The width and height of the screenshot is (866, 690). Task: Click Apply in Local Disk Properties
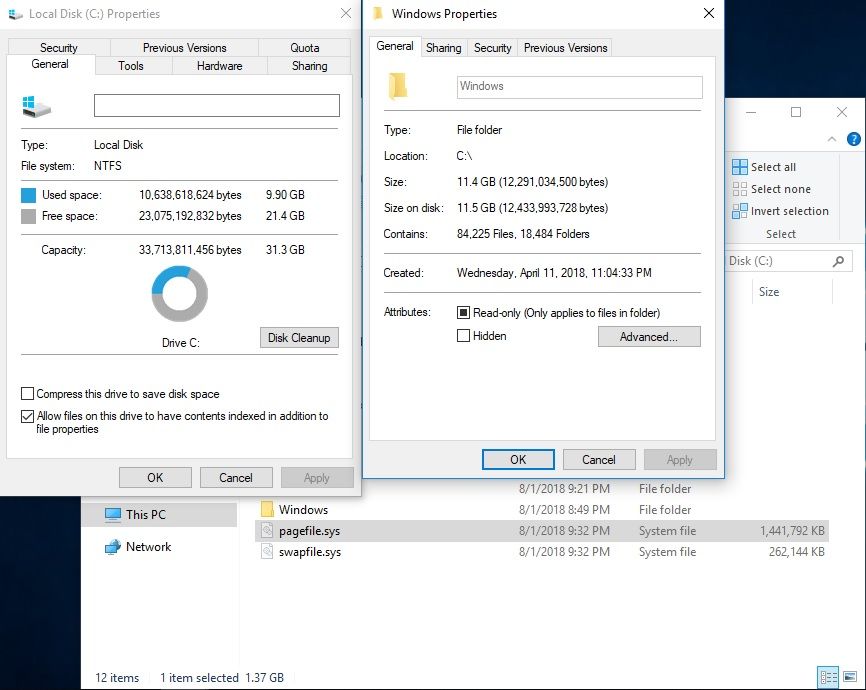(316, 478)
